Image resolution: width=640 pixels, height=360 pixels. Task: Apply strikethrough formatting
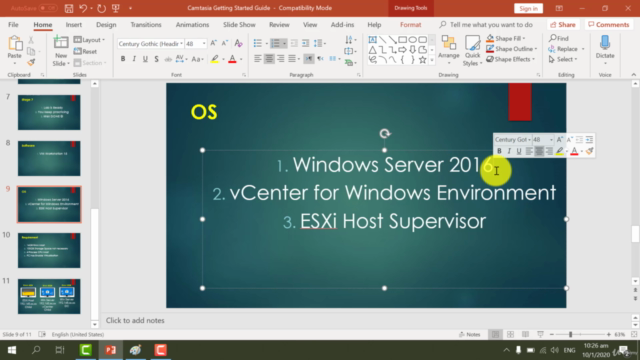point(168,59)
